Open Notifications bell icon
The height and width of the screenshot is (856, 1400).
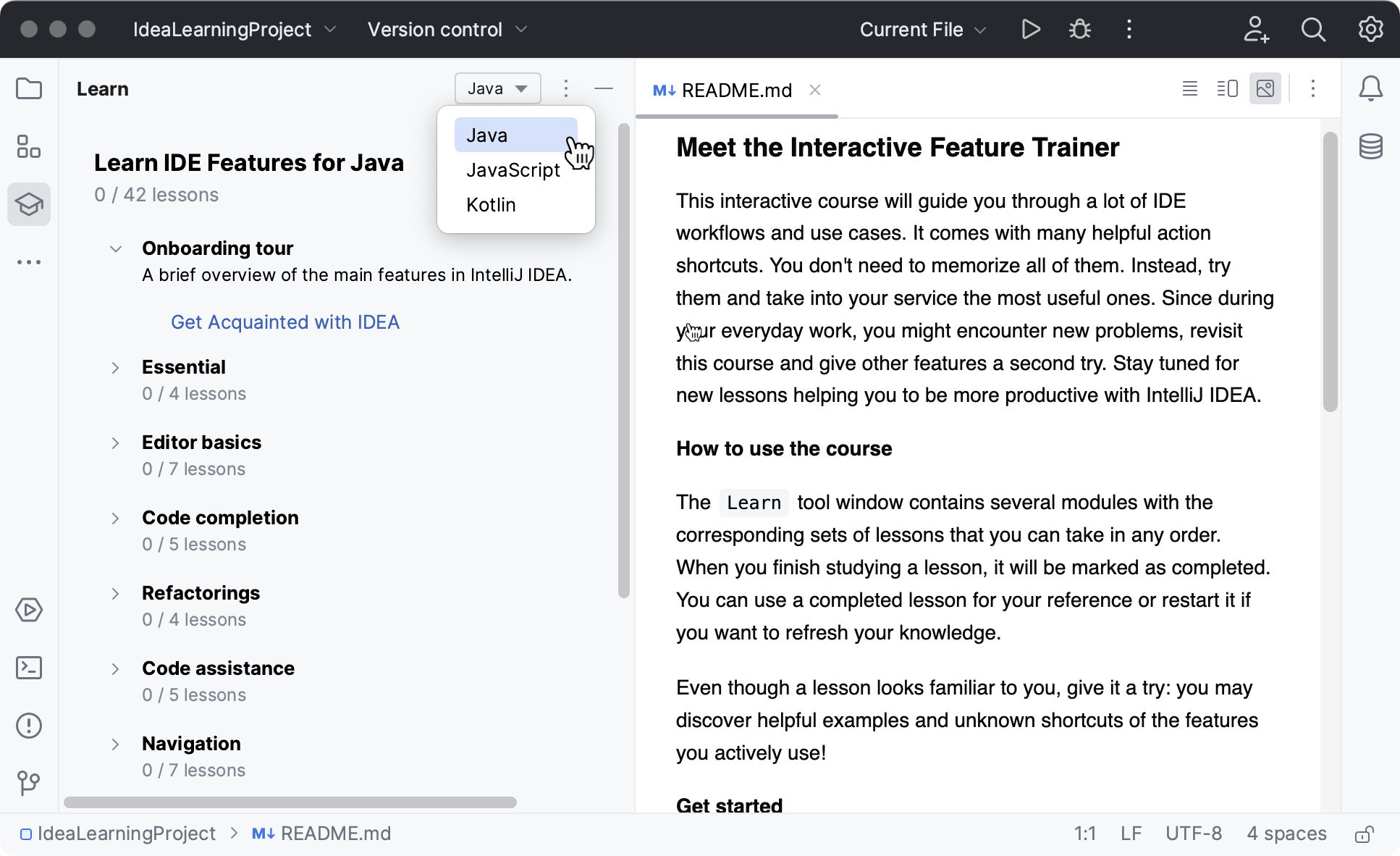(1370, 89)
